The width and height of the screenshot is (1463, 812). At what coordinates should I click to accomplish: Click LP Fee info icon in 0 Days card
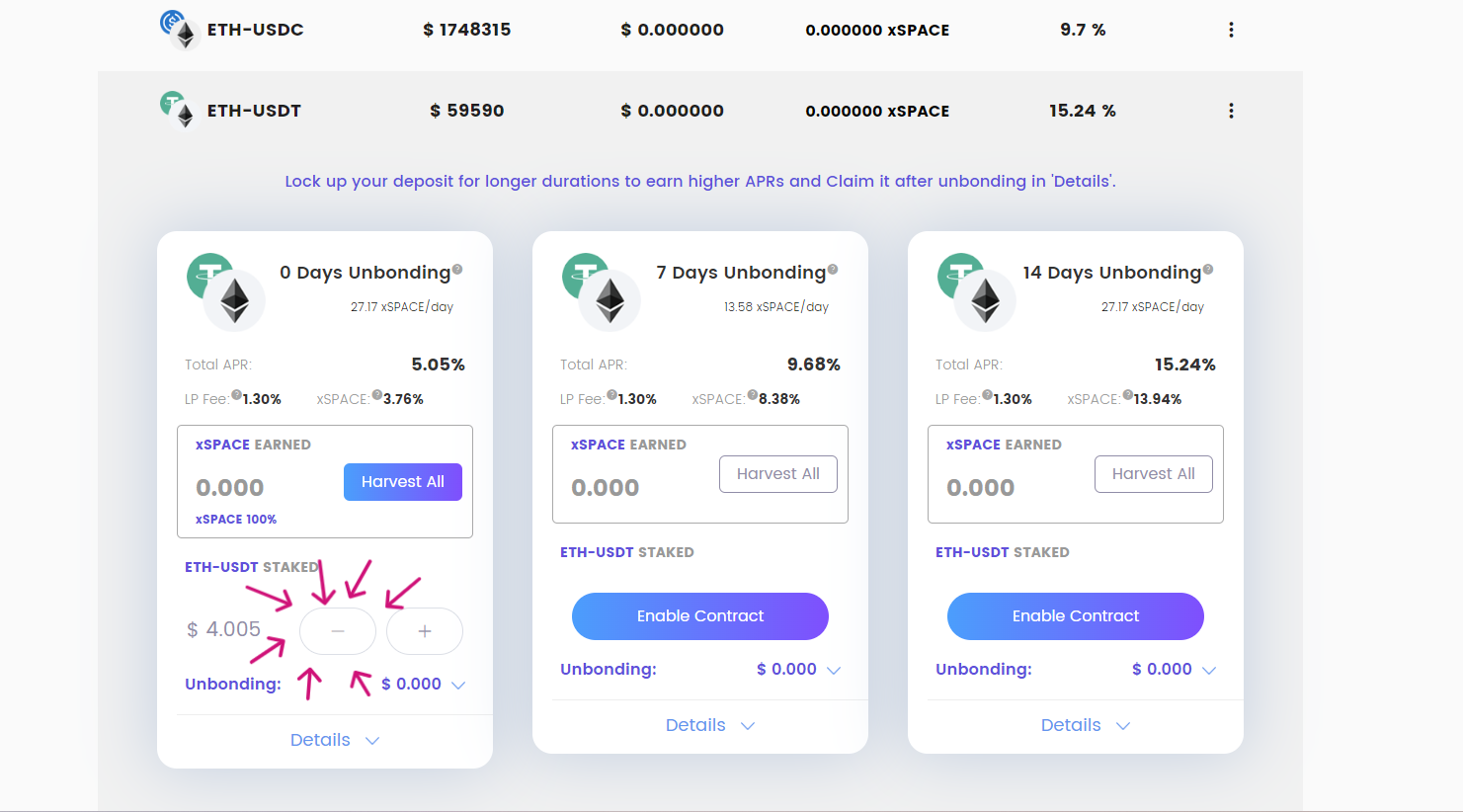click(x=237, y=394)
